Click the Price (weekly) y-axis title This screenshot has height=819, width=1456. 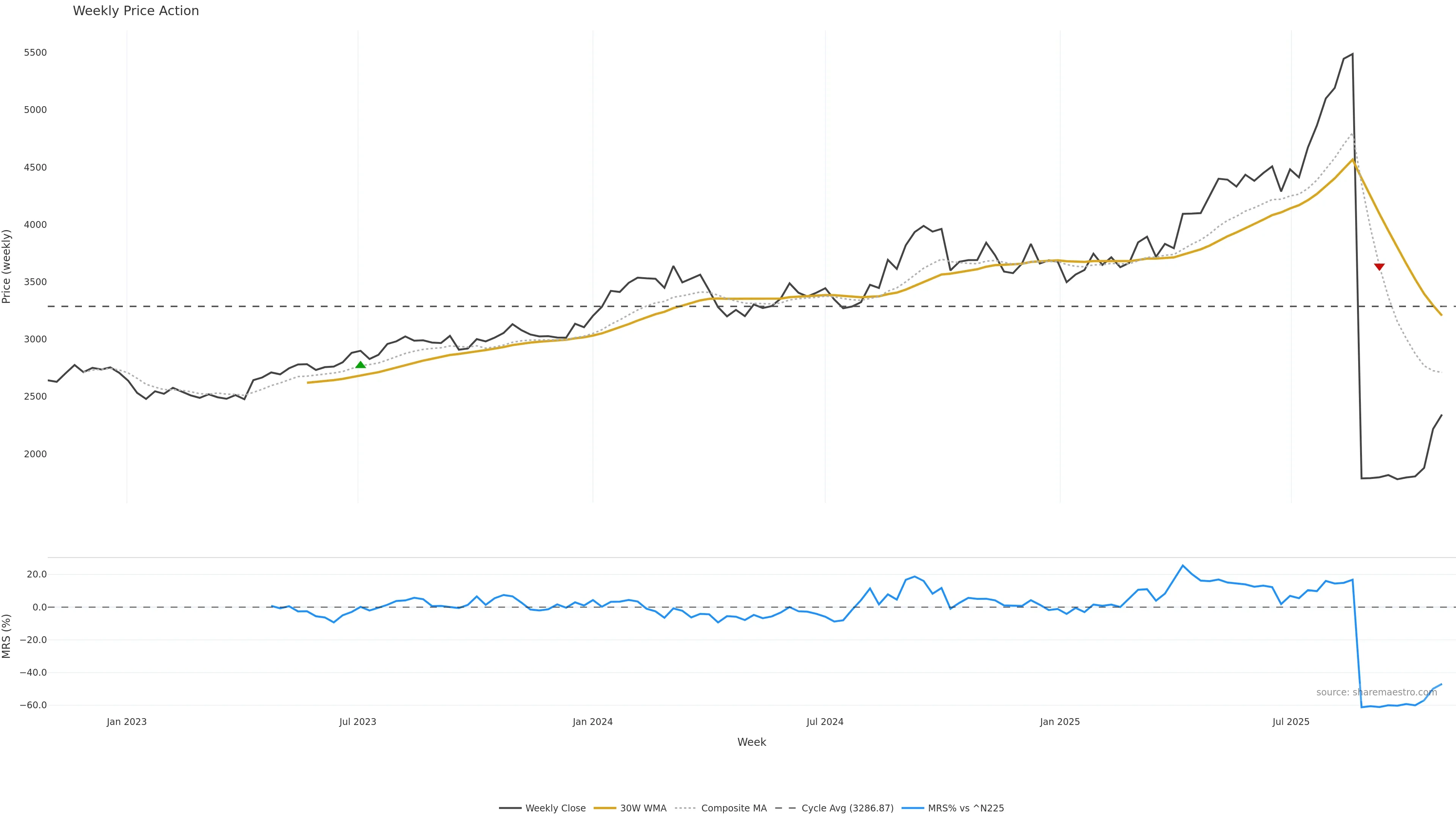[x=7, y=266]
